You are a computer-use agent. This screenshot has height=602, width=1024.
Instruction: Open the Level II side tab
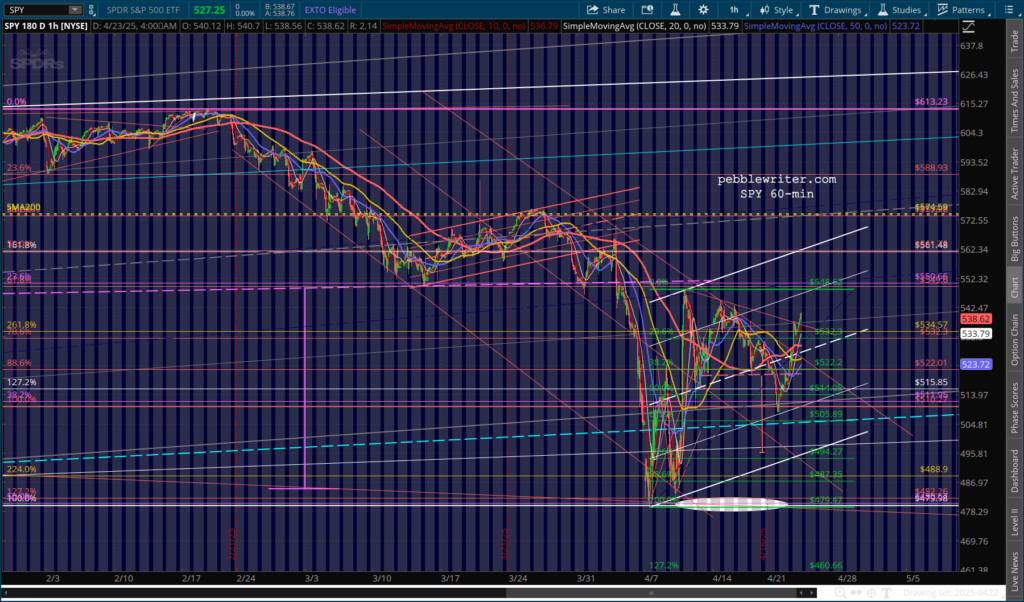click(1014, 522)
